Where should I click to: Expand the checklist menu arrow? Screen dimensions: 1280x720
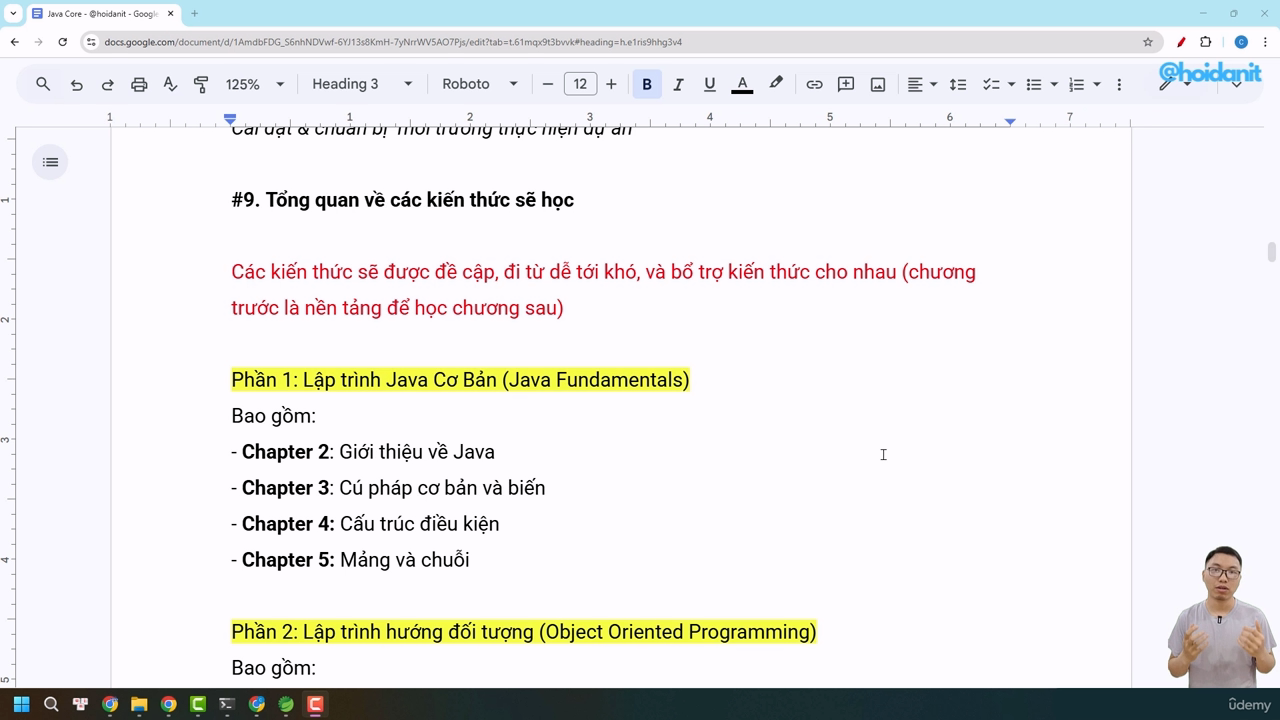click(1011, 84)
